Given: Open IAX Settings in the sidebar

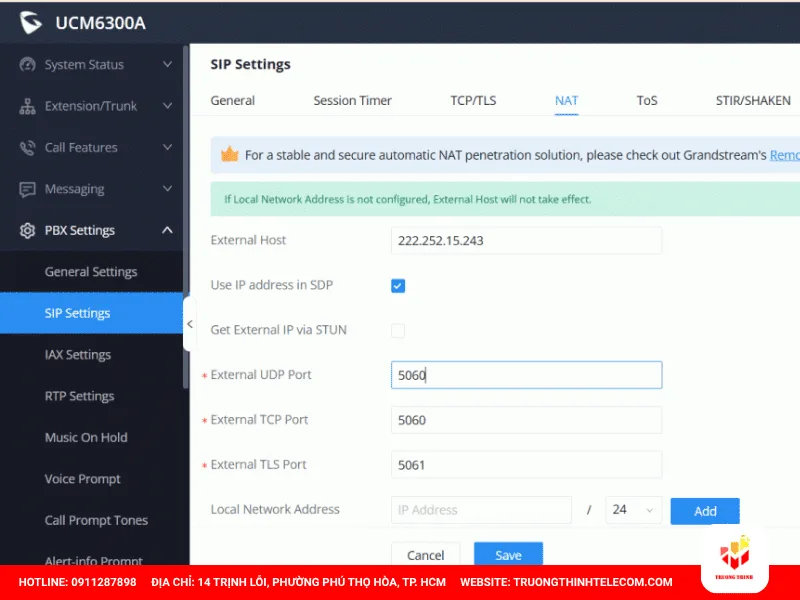Looking at the screenshot, I should (x=91, y=355).
